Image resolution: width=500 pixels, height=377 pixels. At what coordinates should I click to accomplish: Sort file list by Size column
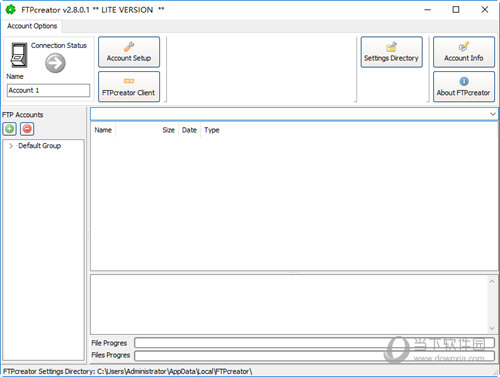point(168,130)
